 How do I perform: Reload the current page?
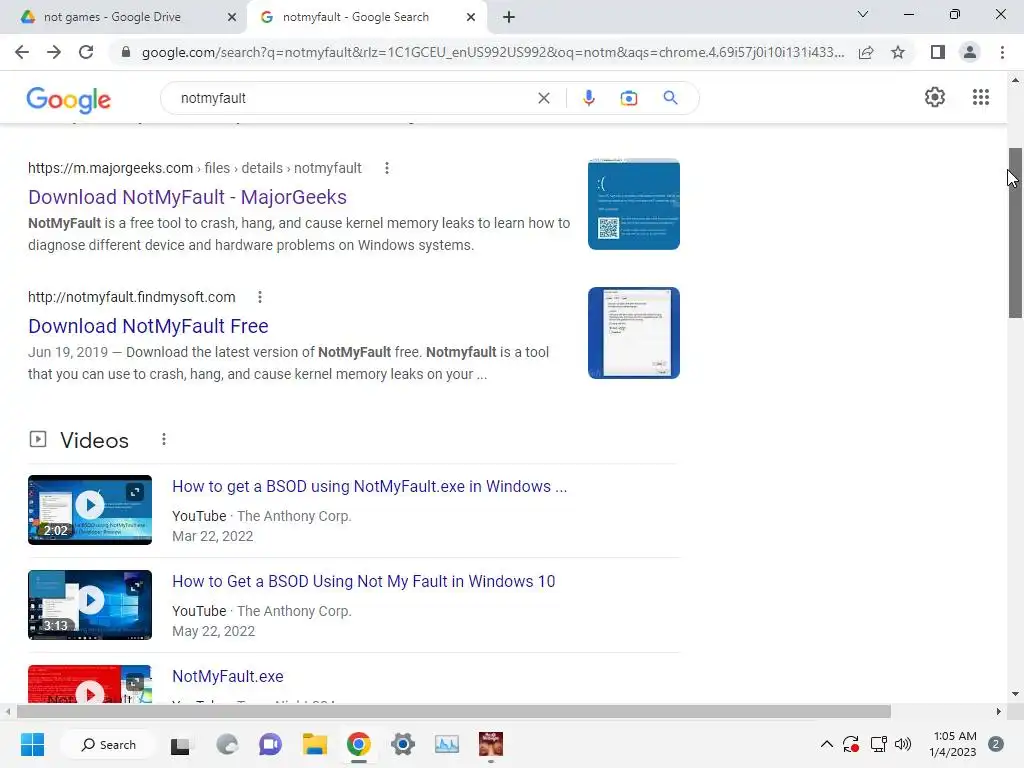tap(86, 52)
